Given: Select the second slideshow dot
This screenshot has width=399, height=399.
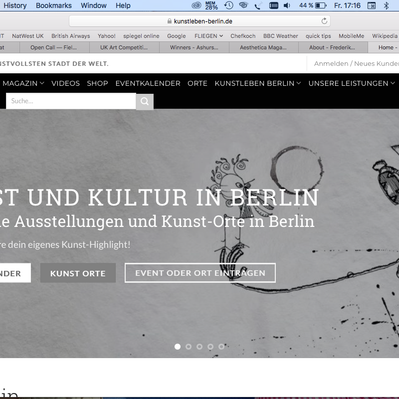Looking at the screenshot, I should 188,347.
